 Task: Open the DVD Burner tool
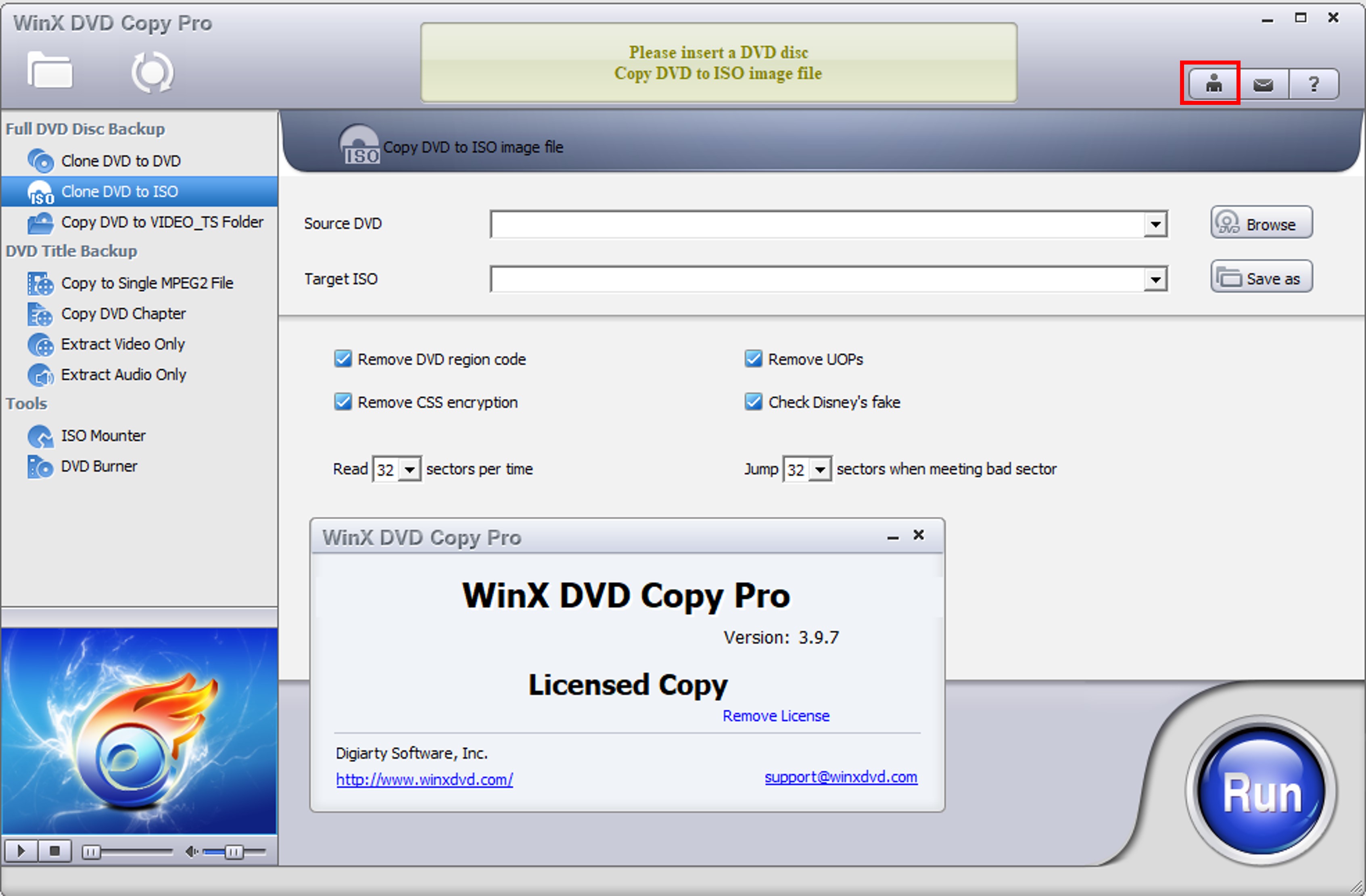coord(99,466)
